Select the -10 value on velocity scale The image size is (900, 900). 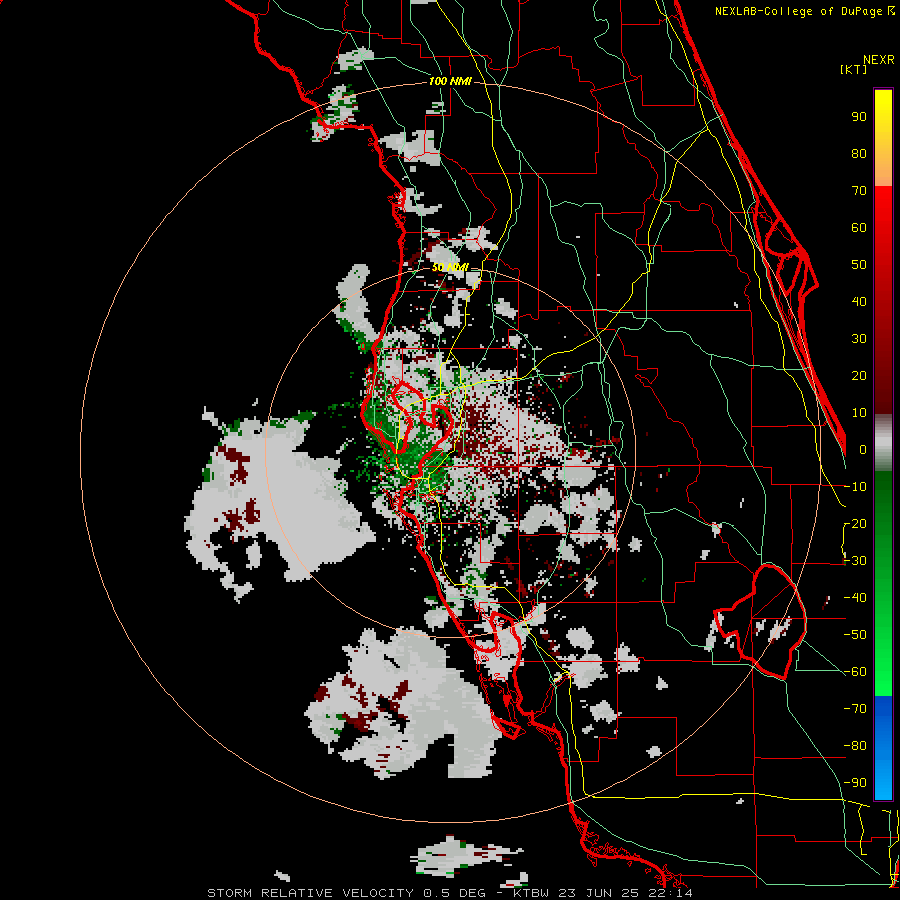tap(855, 487)
